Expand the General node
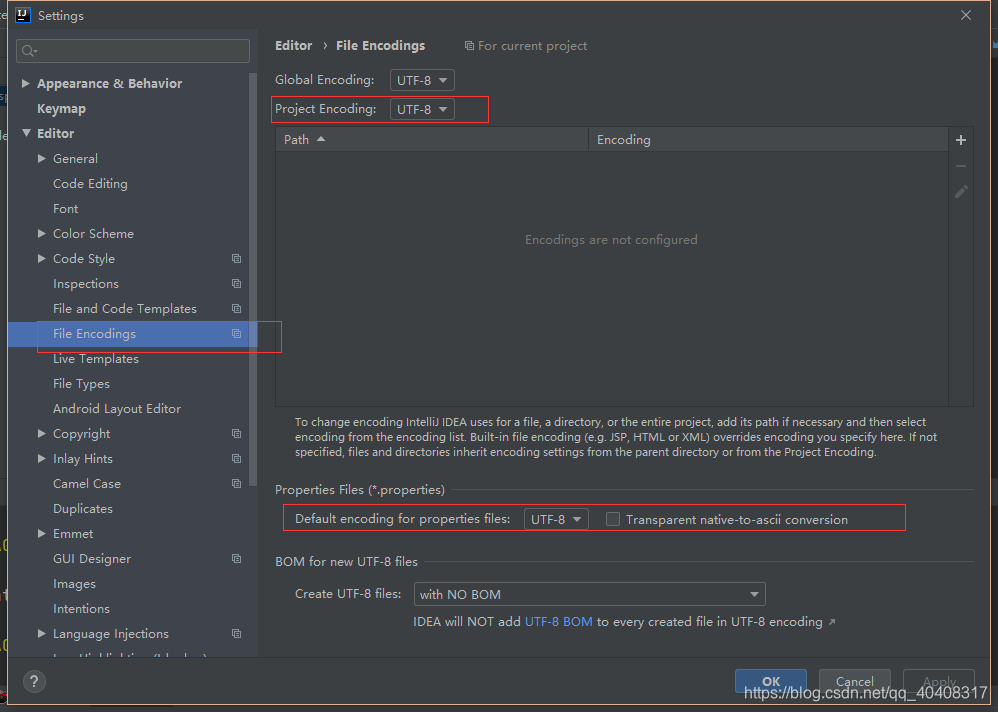Viewport: 998px width, 712px height. pos(42,158)
